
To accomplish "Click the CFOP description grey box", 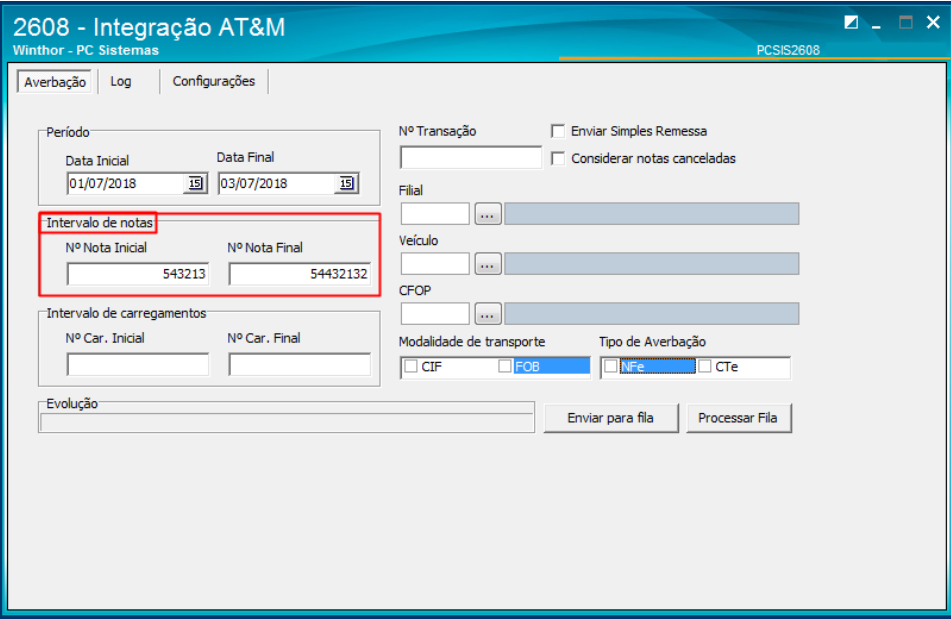I will tap(651, 314).
